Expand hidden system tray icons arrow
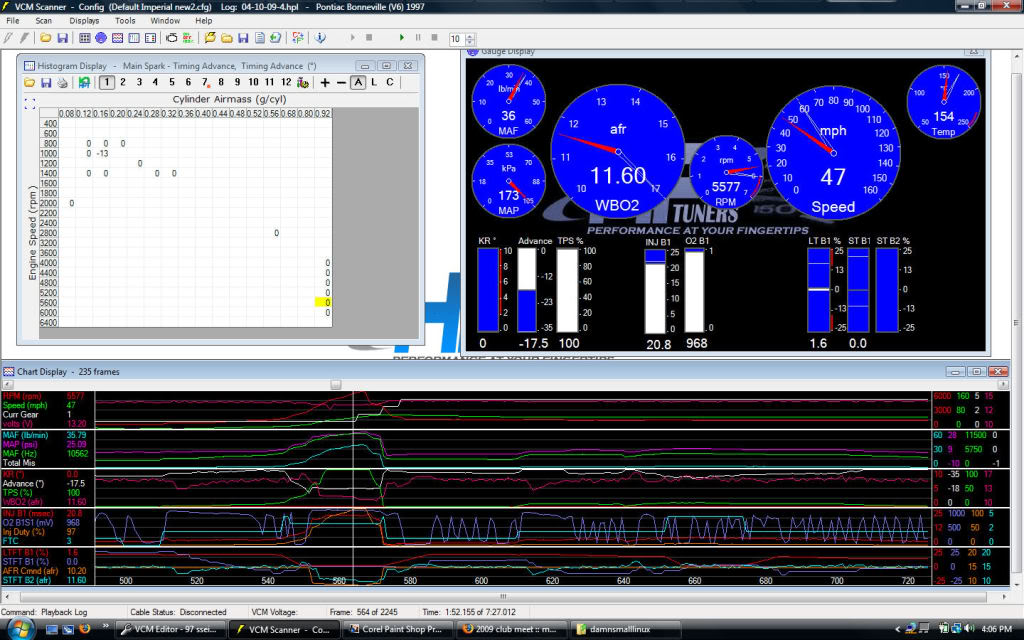1024x640 pixels. (x=897, y=629)
